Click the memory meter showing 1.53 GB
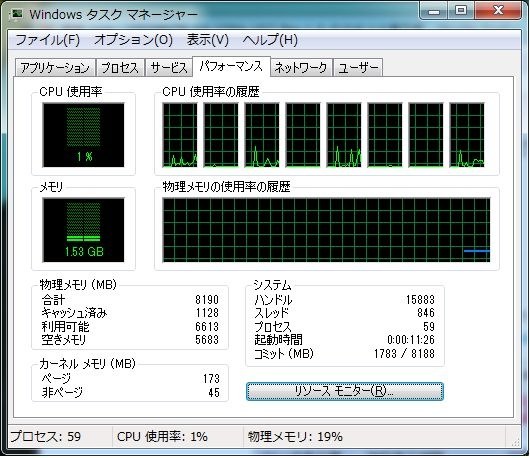 pos(83,230)
